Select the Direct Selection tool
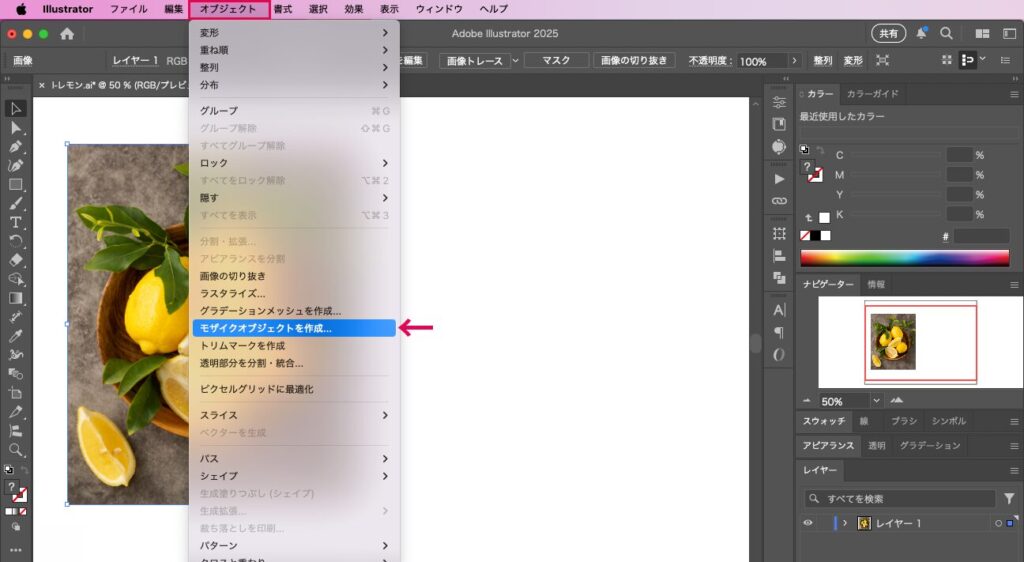Screen dimensions: 1024x562 pos(16,128)
